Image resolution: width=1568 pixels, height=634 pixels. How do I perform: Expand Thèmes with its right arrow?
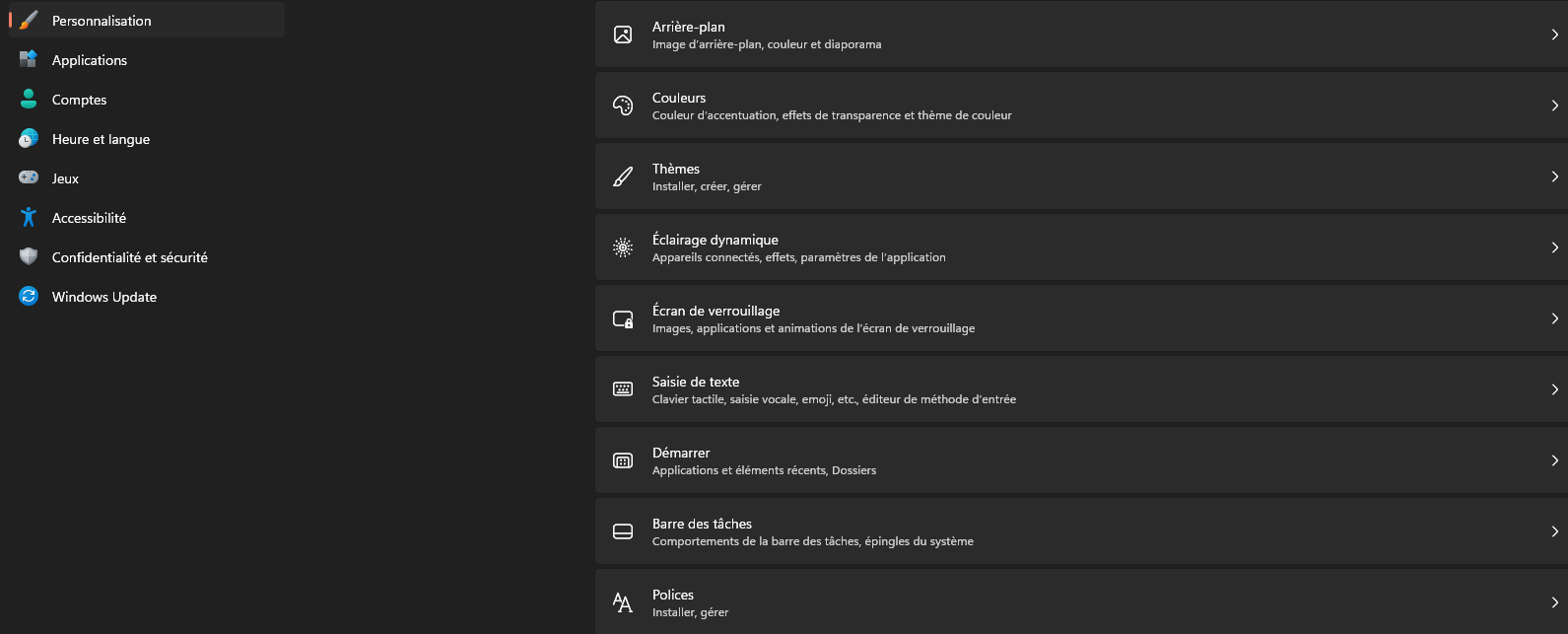1554,176
